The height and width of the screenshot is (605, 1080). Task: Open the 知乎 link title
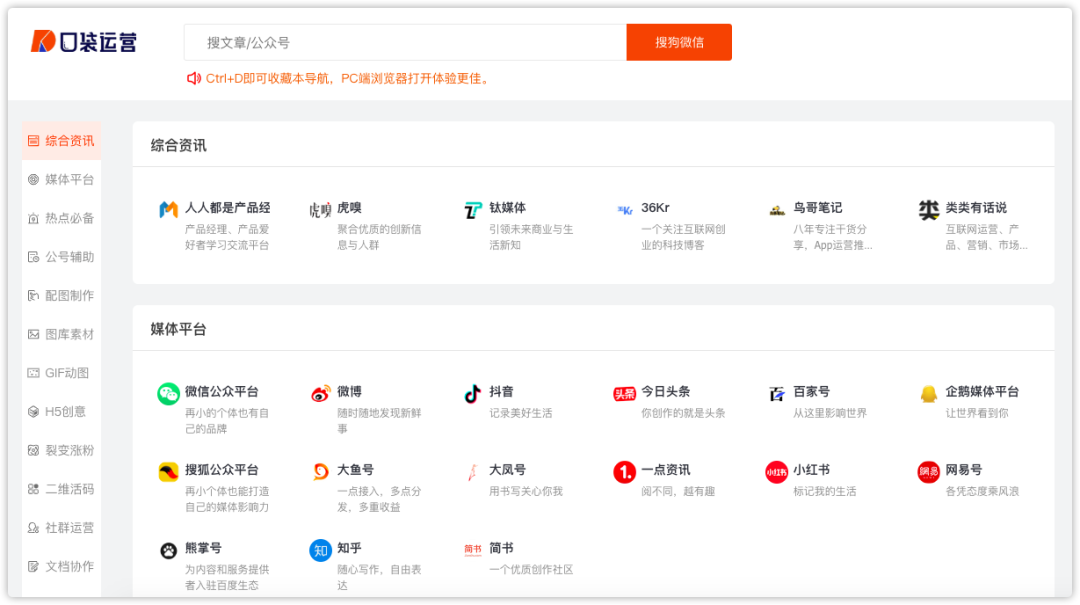tap(349, 548)
